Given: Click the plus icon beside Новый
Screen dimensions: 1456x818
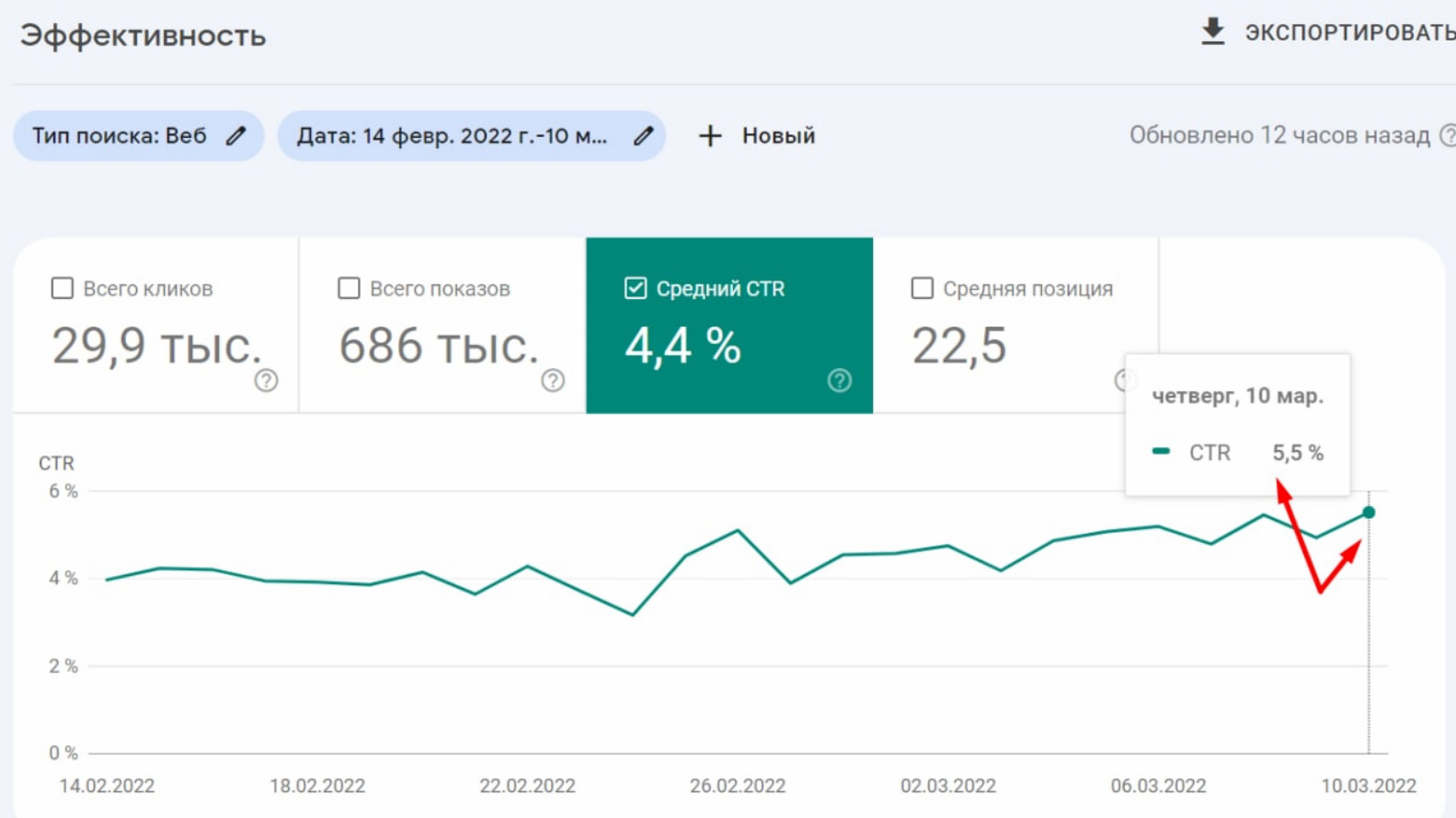Looking at the screenshot, I should 709,136.
